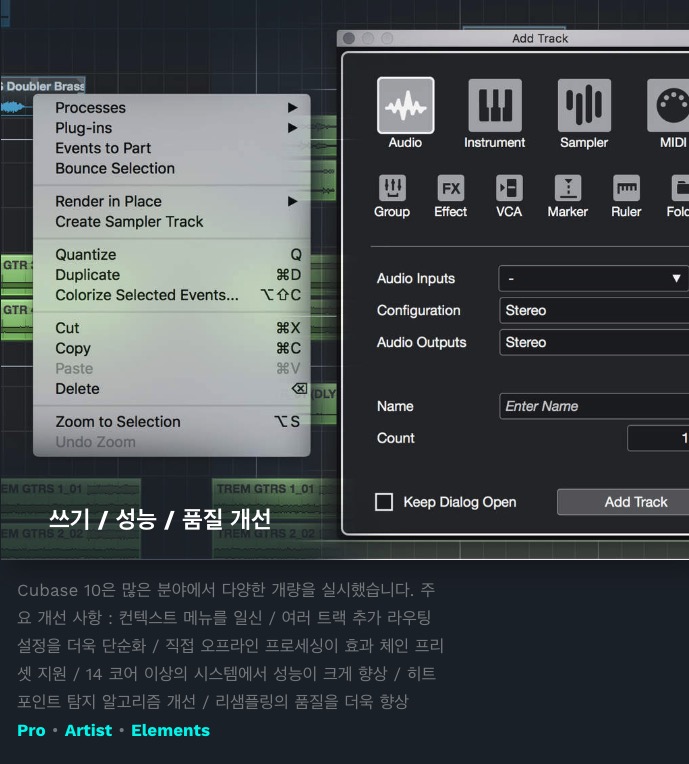This screenshot has width=689, height=764.
Task: Select Quantize in context menu
Action: (172, 255)
